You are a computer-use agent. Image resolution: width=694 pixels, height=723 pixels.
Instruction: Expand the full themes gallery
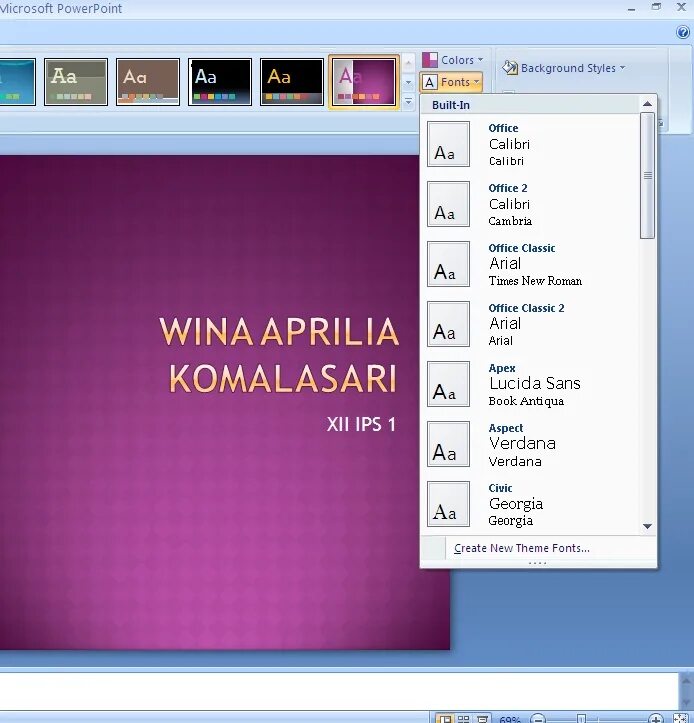coord(408,101)
